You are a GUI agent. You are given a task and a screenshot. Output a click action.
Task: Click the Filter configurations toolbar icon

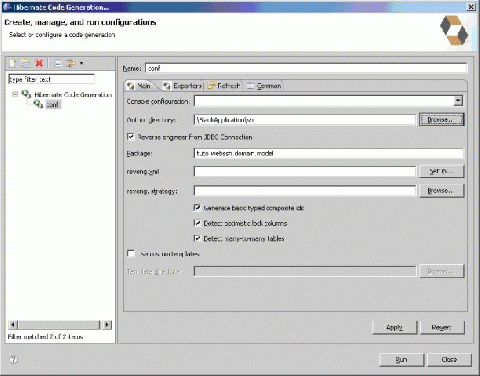(70, 63)
